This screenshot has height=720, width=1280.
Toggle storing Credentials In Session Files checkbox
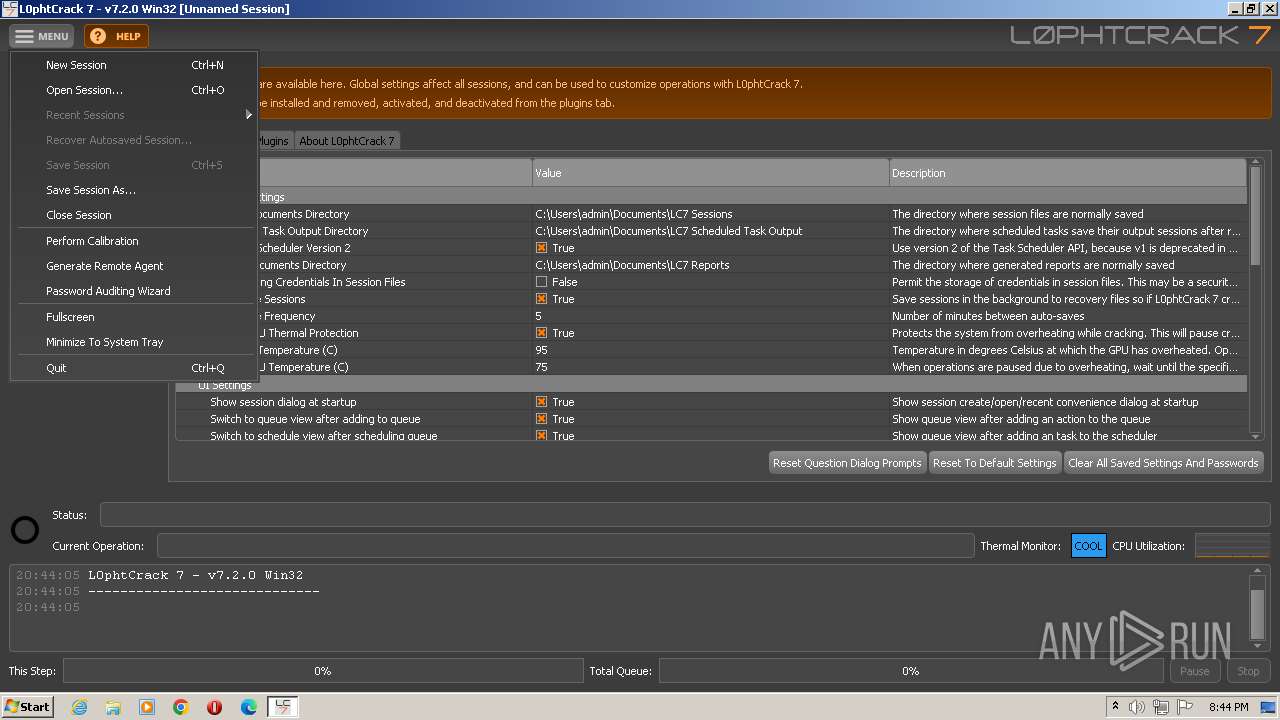[541, 282]
